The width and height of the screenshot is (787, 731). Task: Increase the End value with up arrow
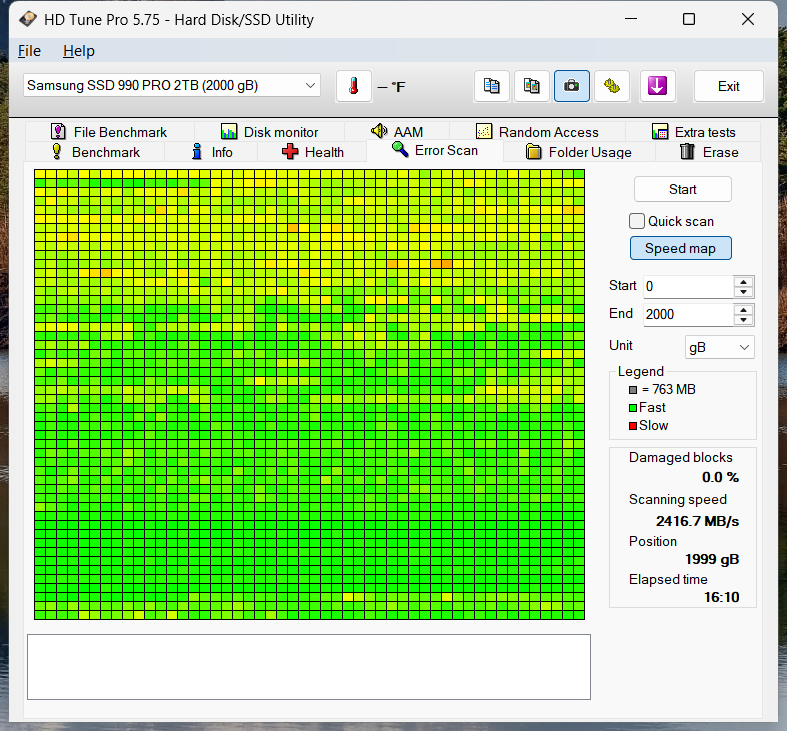(743, 310)
